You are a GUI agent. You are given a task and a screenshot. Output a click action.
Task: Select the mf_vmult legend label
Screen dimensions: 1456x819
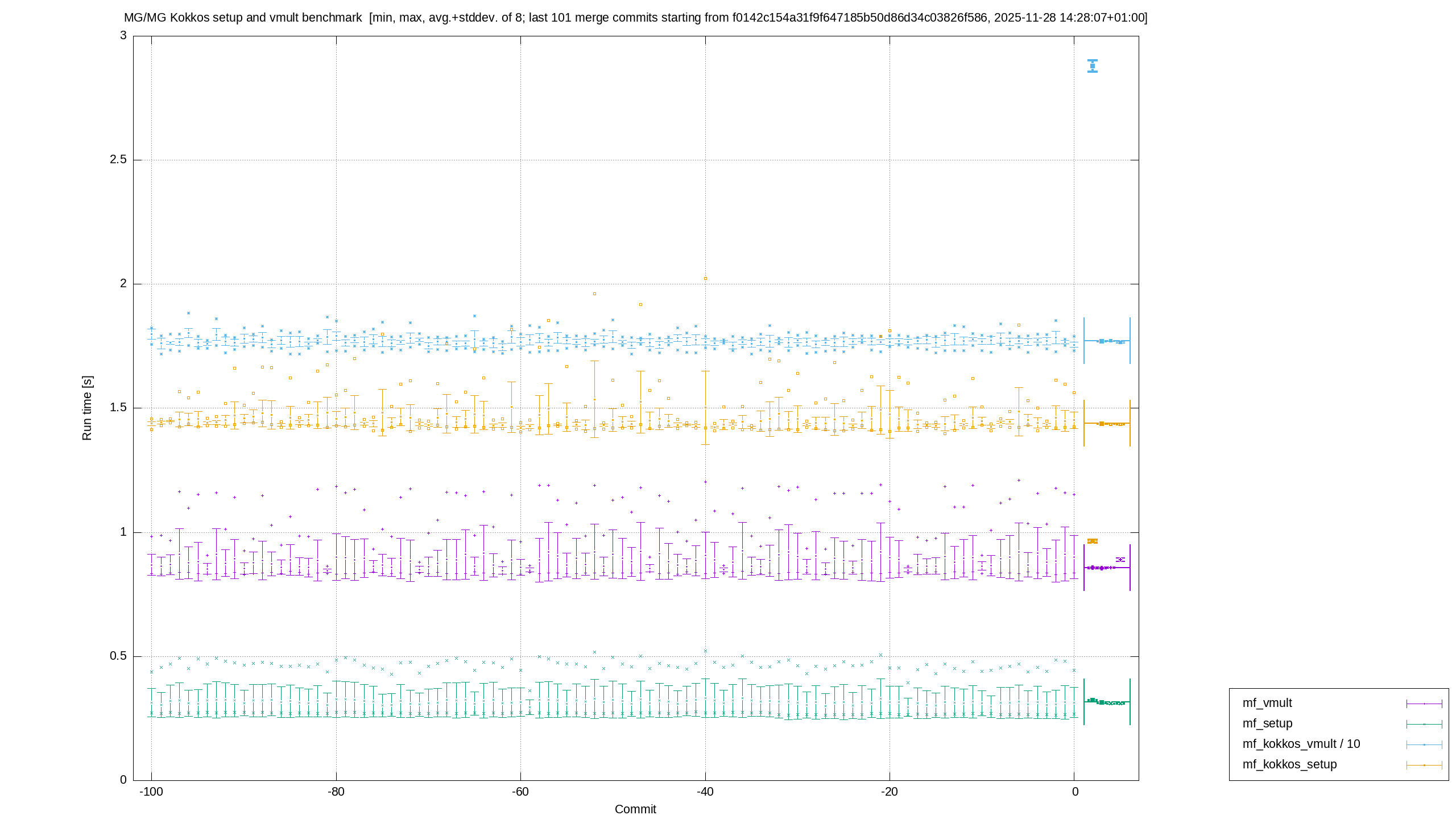pyautogui.click(x=1267, y=703)
